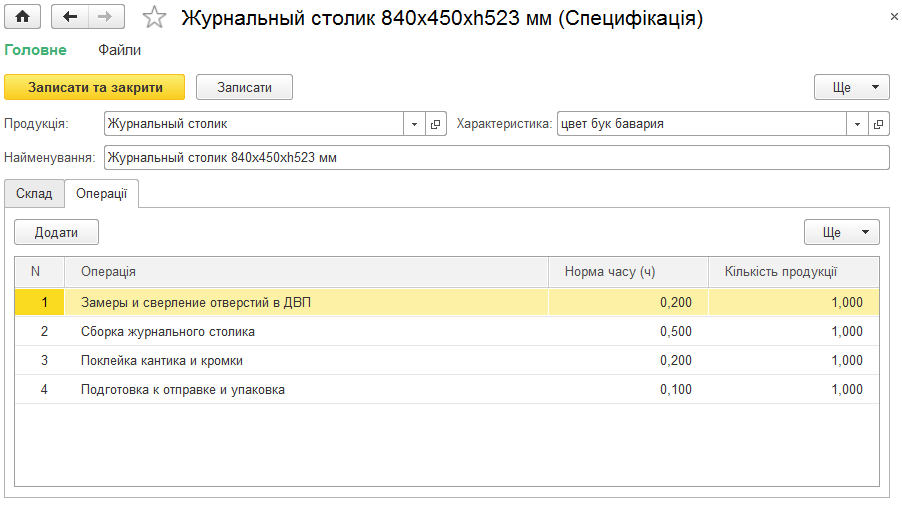Click into the Продукція field

tap(254, 124)
